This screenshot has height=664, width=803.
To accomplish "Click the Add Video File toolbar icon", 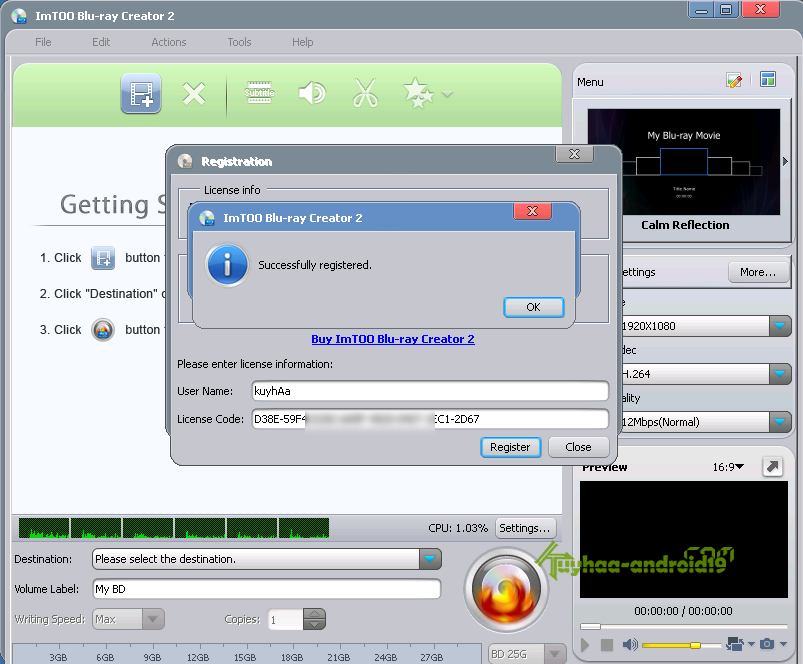I will tap(141, 94).
